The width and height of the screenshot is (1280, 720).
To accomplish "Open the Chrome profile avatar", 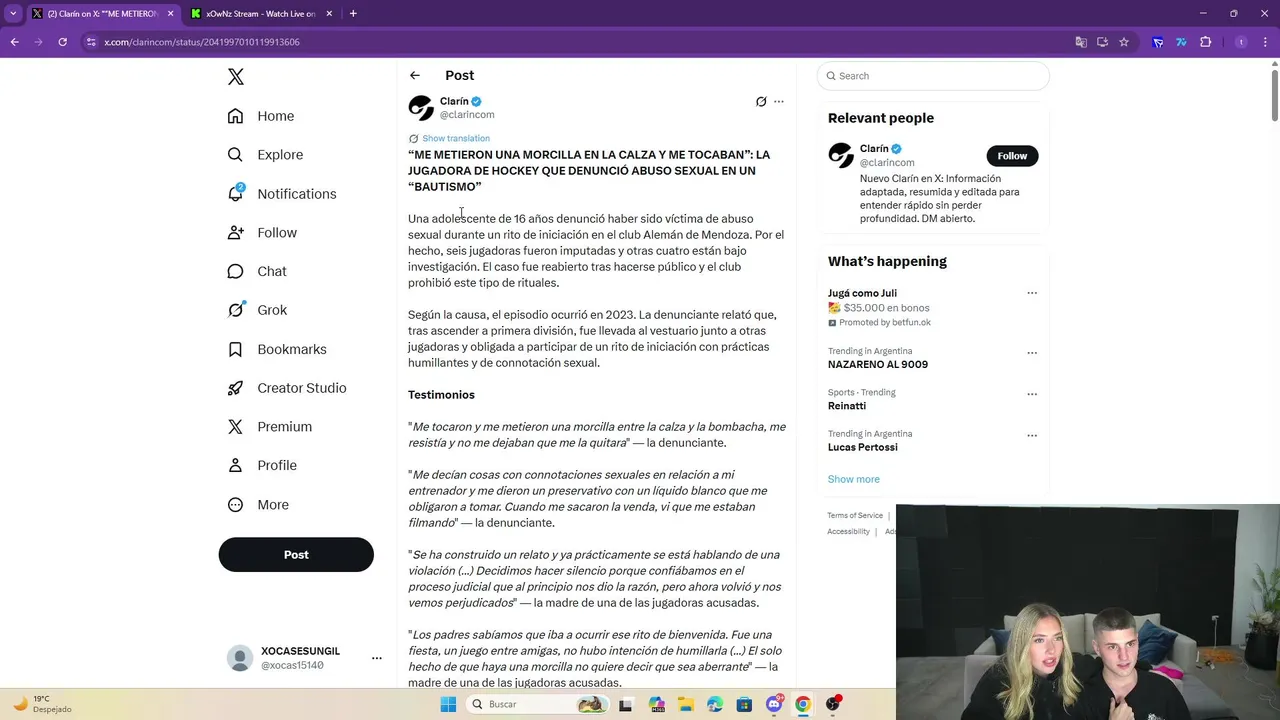I will [1242, 42].
